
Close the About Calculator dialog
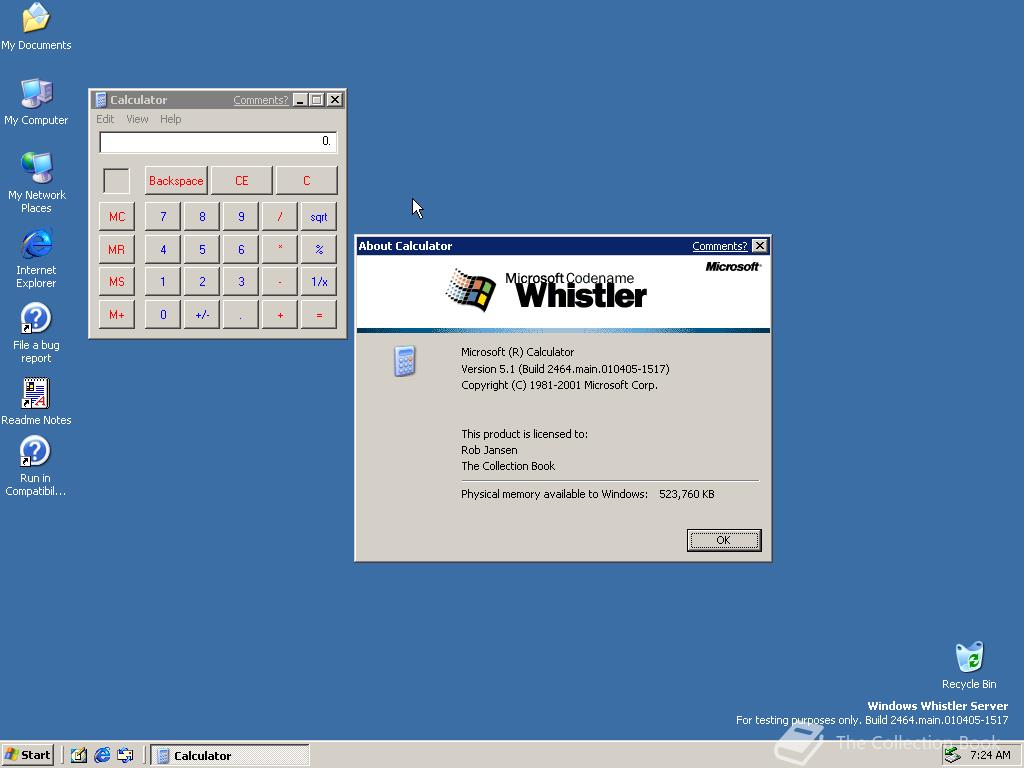(759, 246)
